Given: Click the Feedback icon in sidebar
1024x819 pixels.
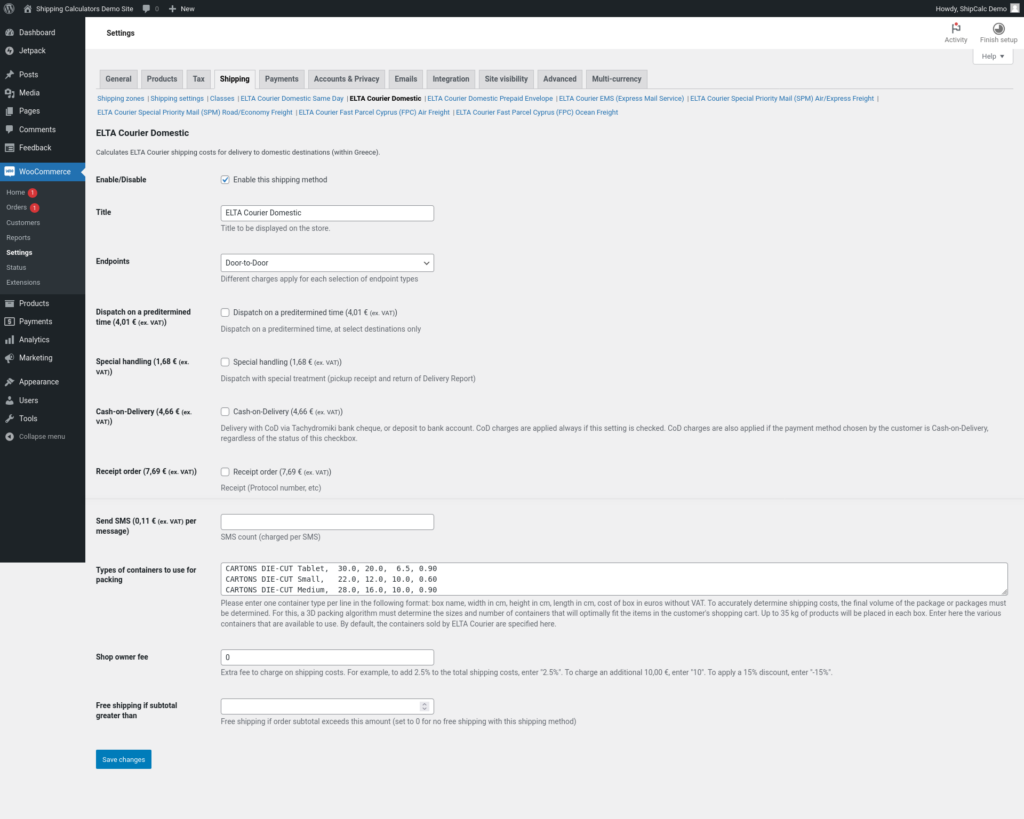Looking at the screenshot, I should coord(9,148).
